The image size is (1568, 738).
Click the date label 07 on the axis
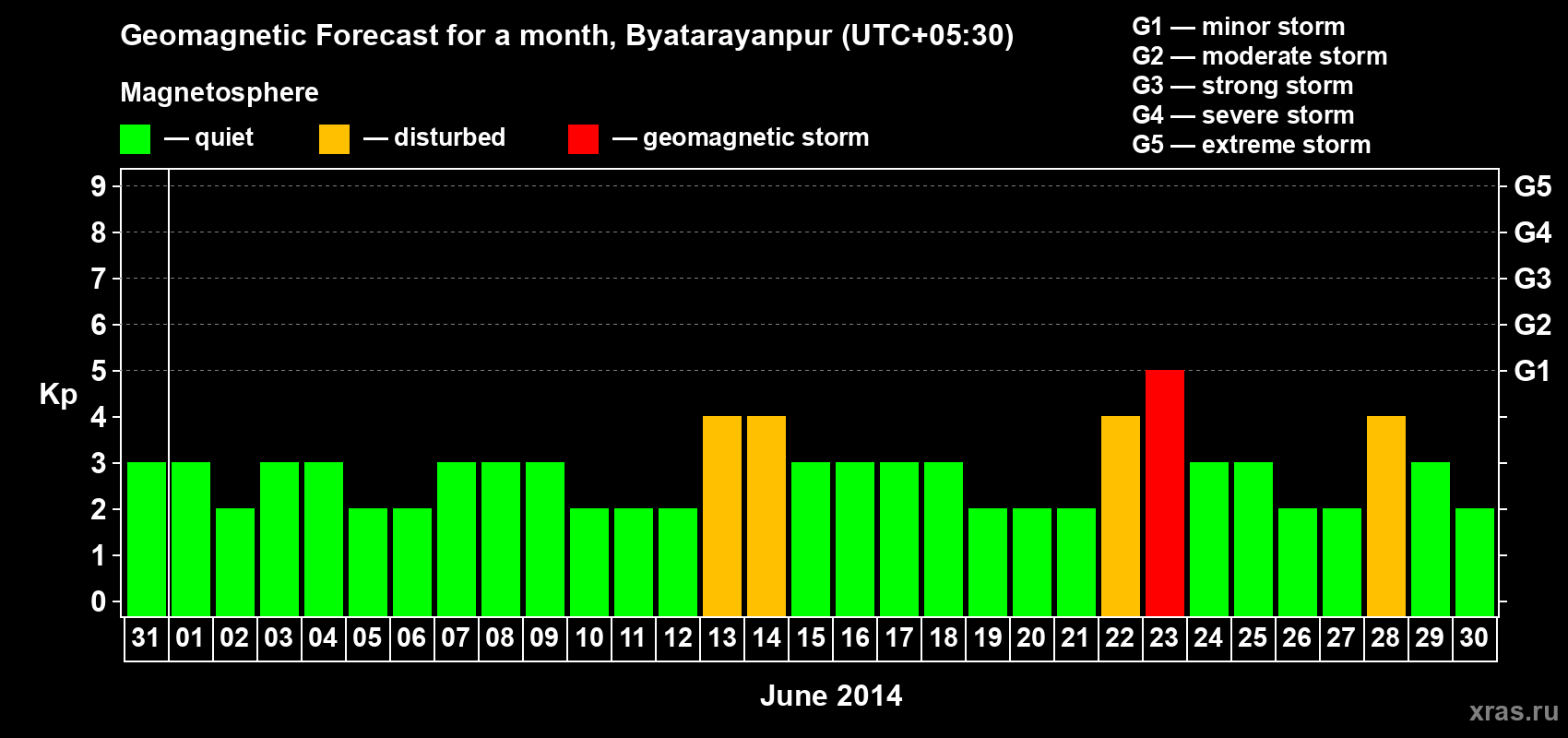[456, 637]
